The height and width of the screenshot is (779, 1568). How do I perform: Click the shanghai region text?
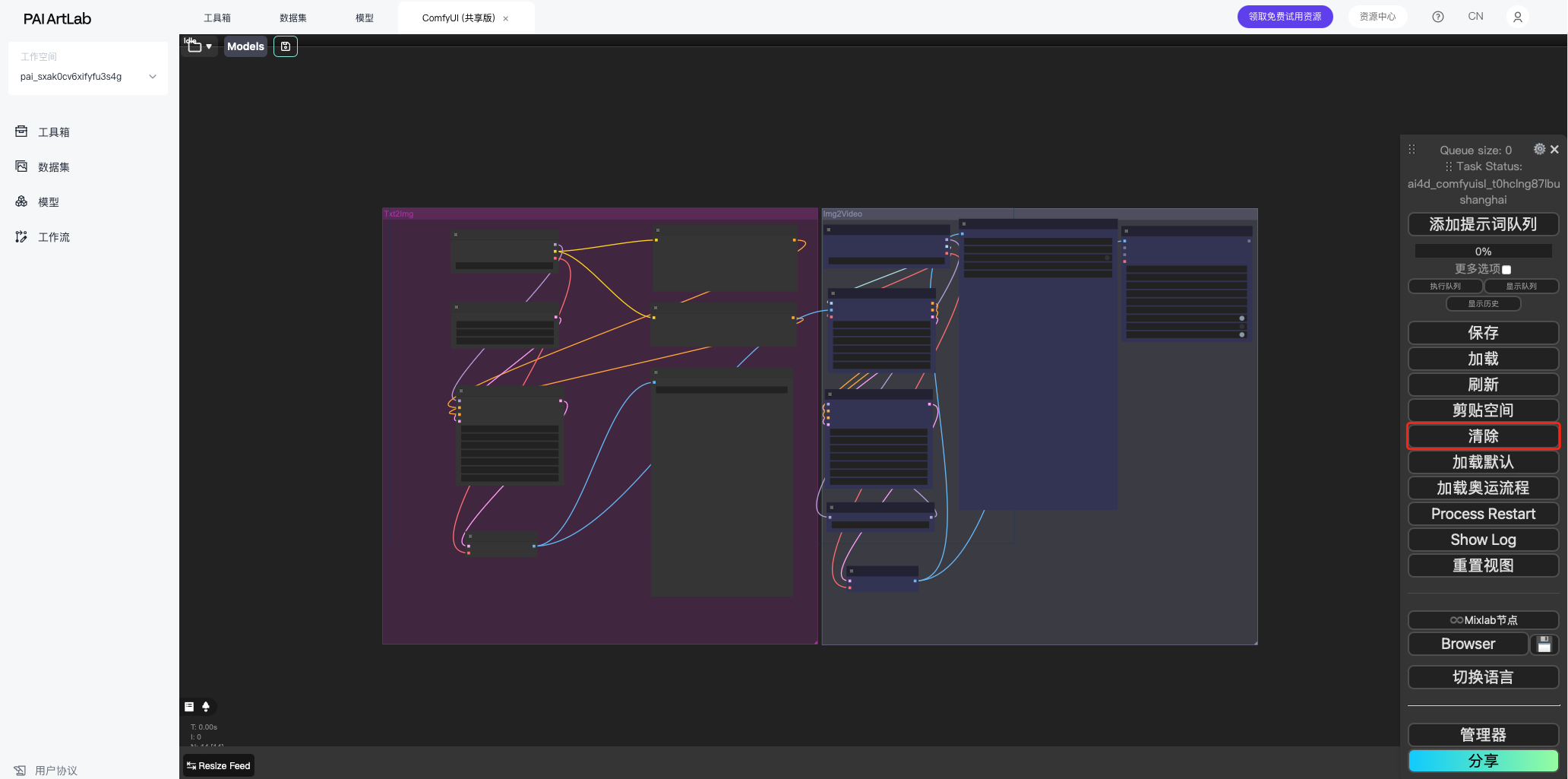point(1483,200)
